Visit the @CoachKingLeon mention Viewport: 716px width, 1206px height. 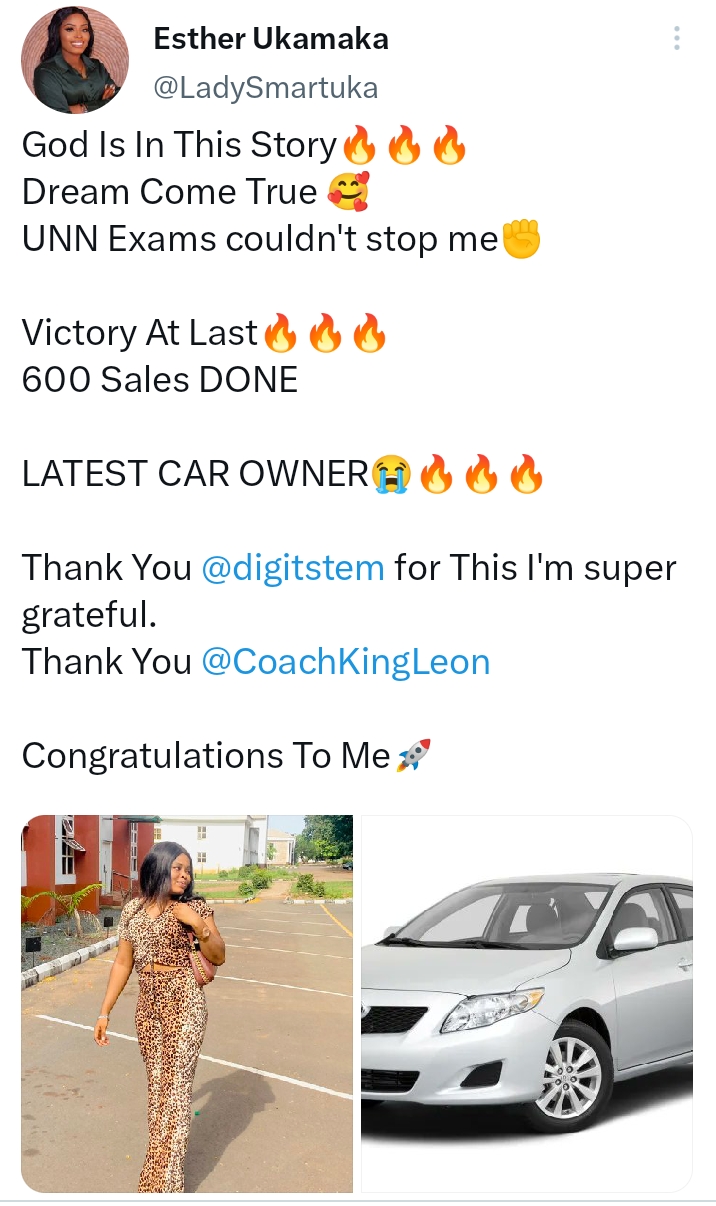pos(346,662)
